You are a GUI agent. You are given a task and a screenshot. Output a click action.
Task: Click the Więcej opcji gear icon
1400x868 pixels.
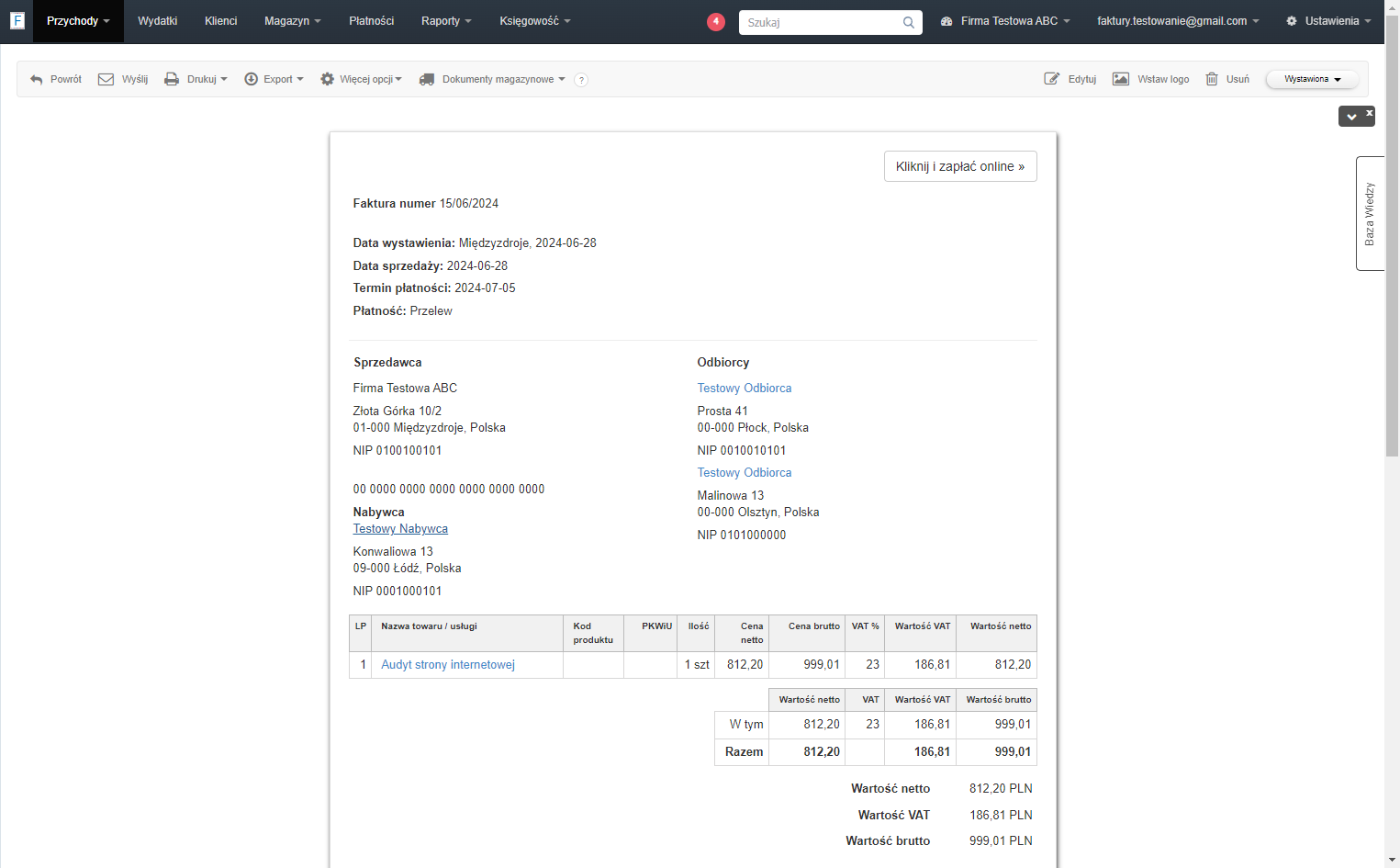(327, 80)
